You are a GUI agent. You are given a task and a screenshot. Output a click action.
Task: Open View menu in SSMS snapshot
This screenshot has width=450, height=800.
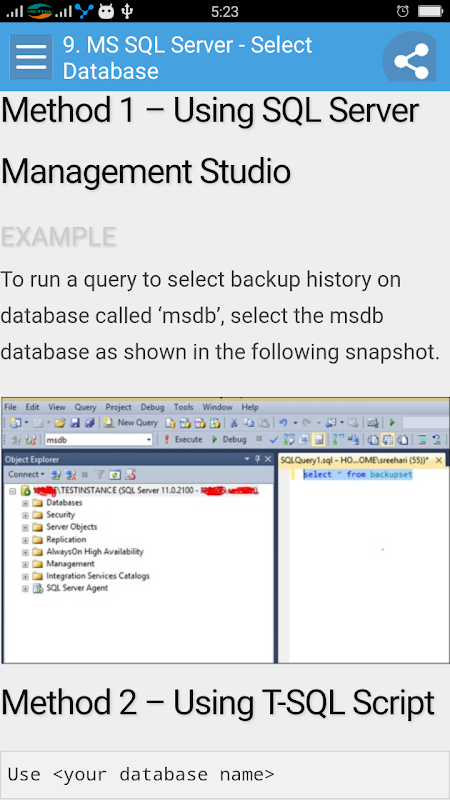57,407
